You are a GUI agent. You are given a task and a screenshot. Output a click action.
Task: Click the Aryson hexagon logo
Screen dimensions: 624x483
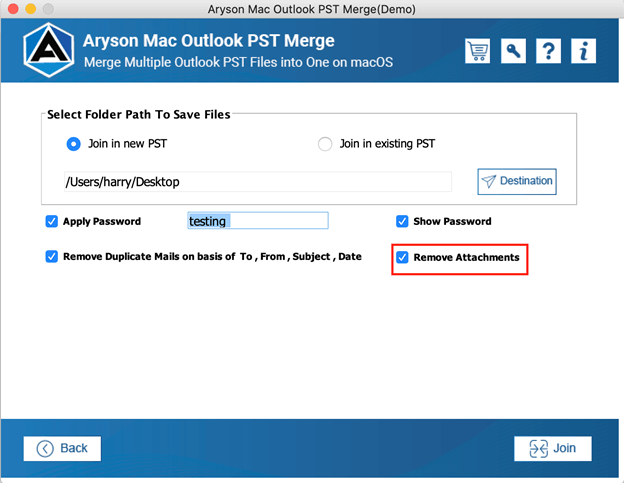pyautogui.click(x=49, y=50)
